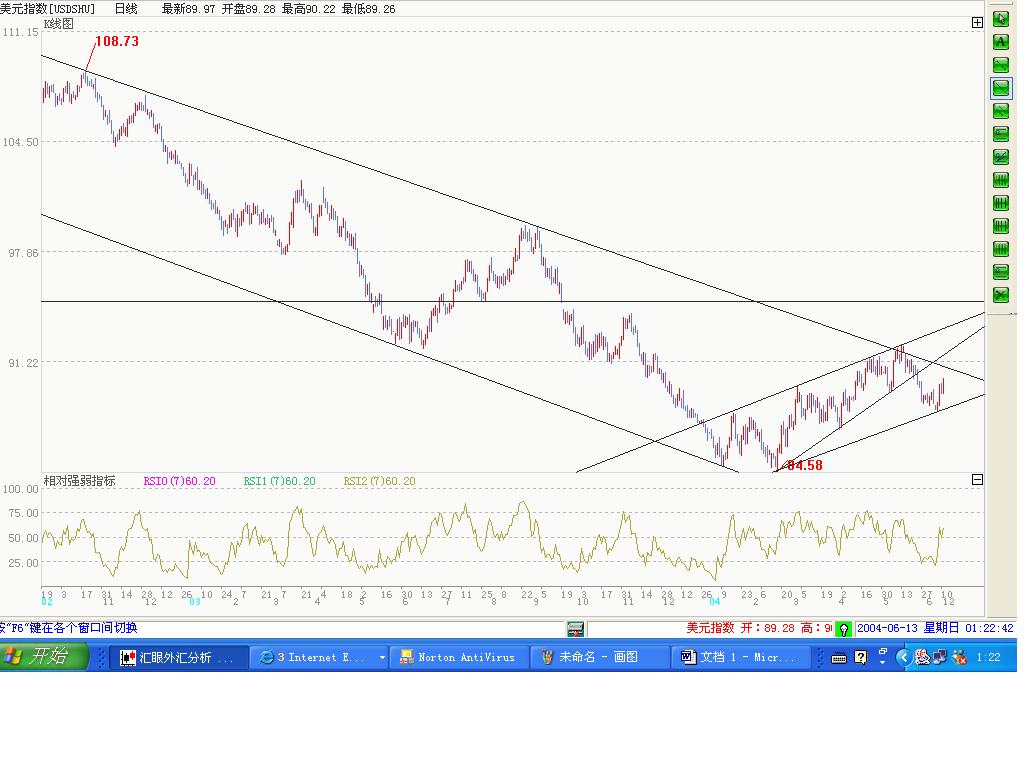The height and width of the screenshot is (768, 1024).
Task: Switch to 汇眼外汇分析 taskbar button
Action: pyautogui.click(x=178, y=658)
